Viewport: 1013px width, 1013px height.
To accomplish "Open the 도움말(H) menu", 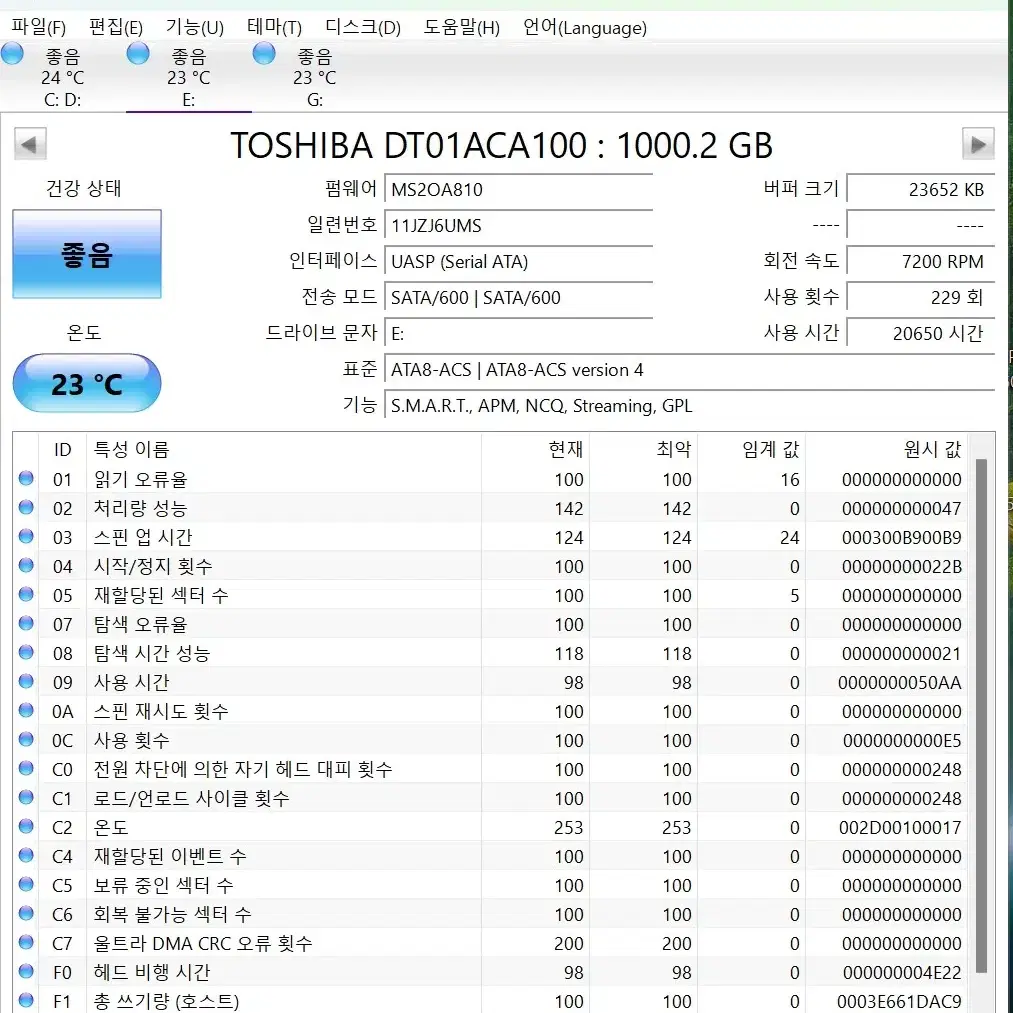I will [461, 27].
